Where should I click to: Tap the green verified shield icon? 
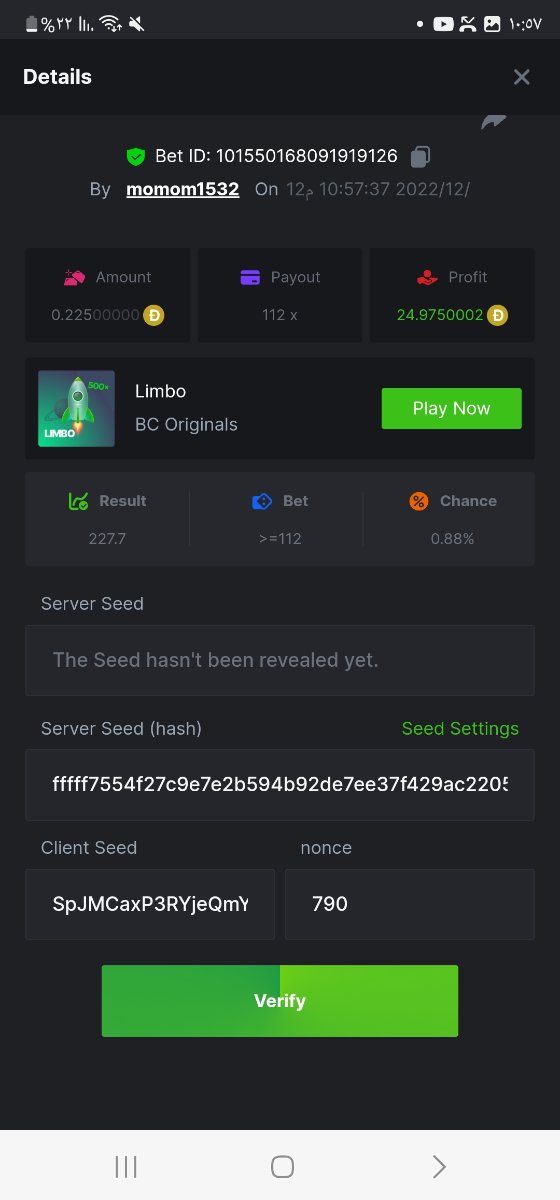click(x=136, y=157)
